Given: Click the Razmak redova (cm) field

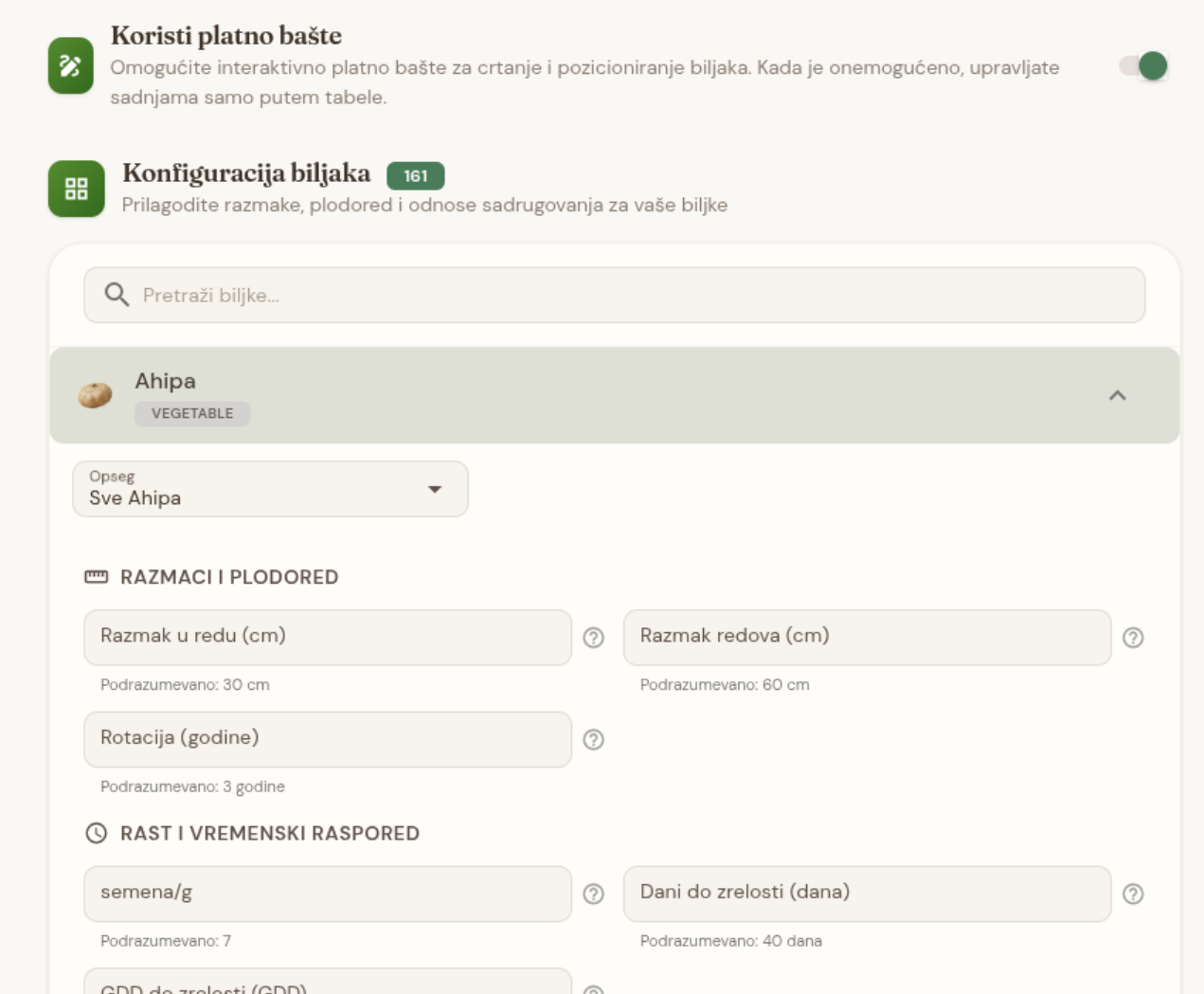Looking at the screenshot, I should tap(867, 637).
